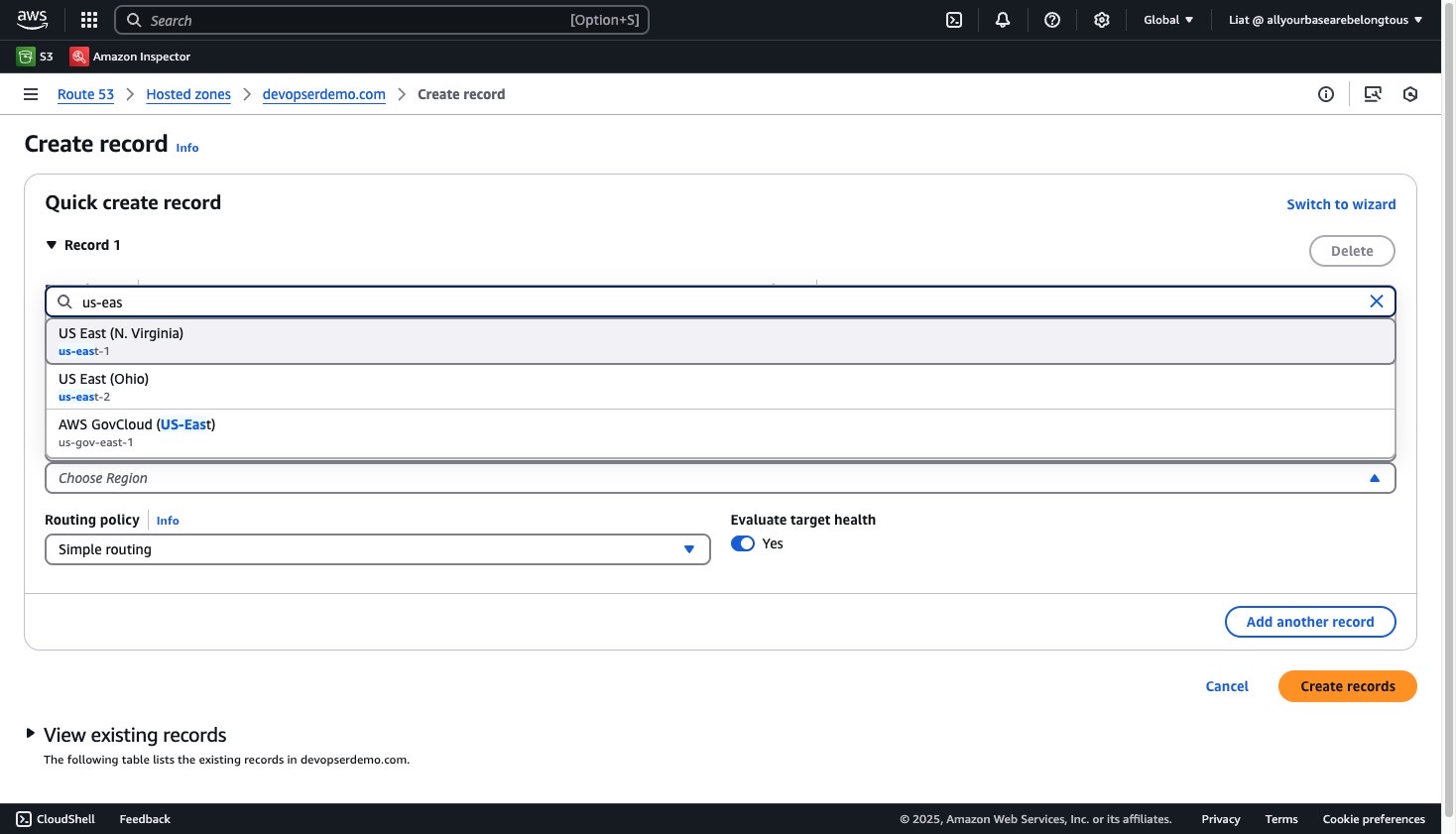
Task: Open the tutorials panel icon
Action: coord(1373,94)
